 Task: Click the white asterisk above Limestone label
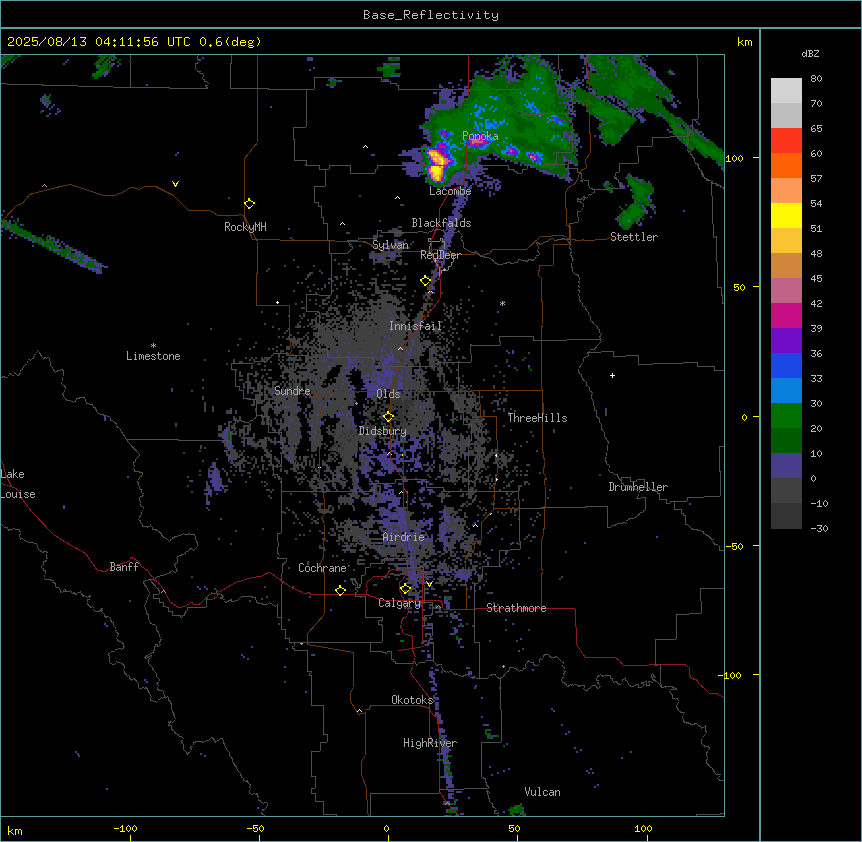(x=153, y=346)
